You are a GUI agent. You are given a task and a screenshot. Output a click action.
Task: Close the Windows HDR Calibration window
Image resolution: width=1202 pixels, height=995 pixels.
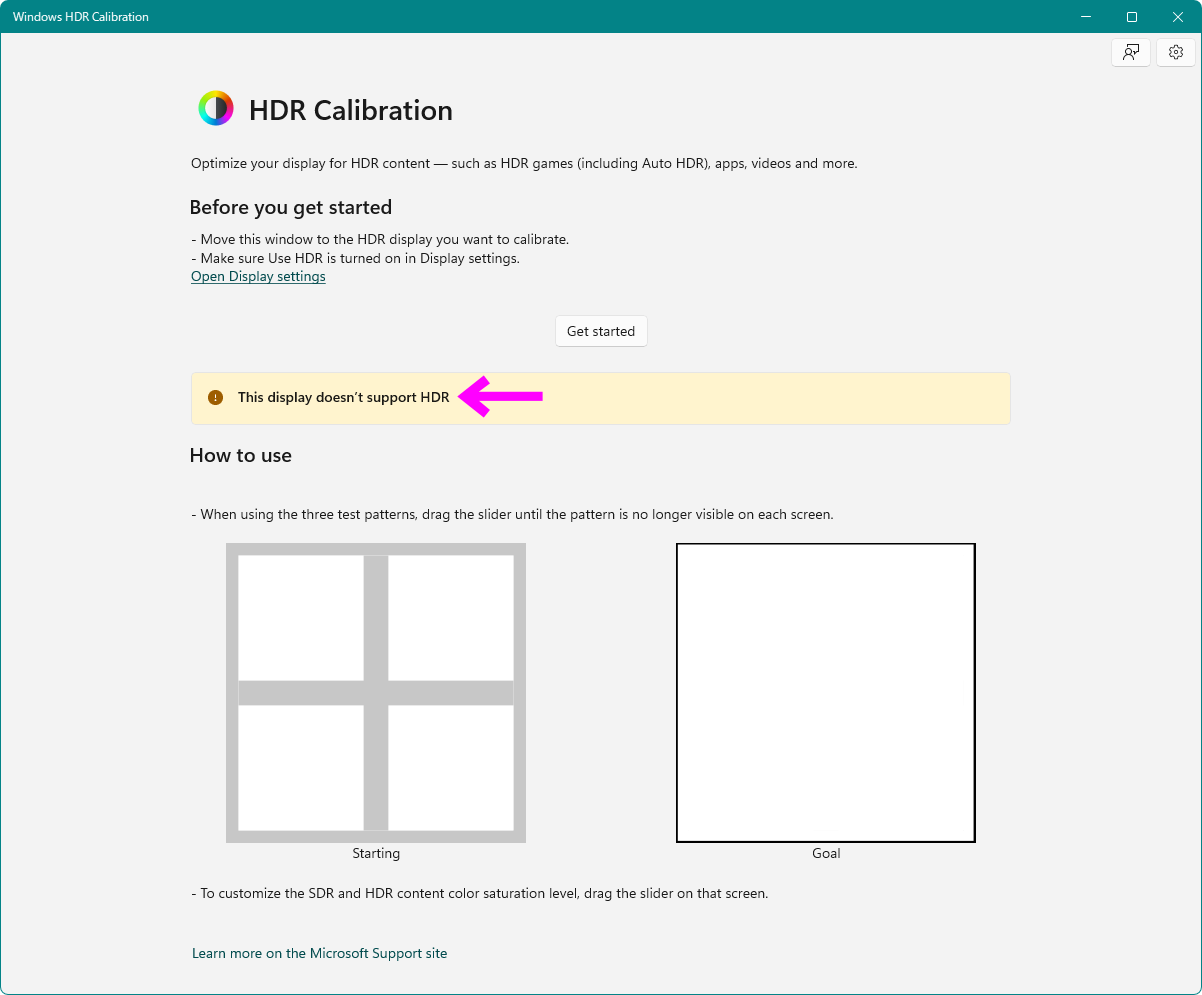(x=1178, y=17)
